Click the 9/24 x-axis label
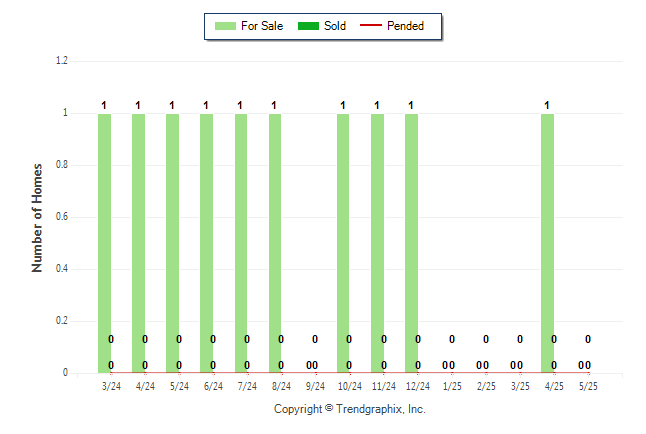Viewport: 646px width, 434px height. click(315, 386)
